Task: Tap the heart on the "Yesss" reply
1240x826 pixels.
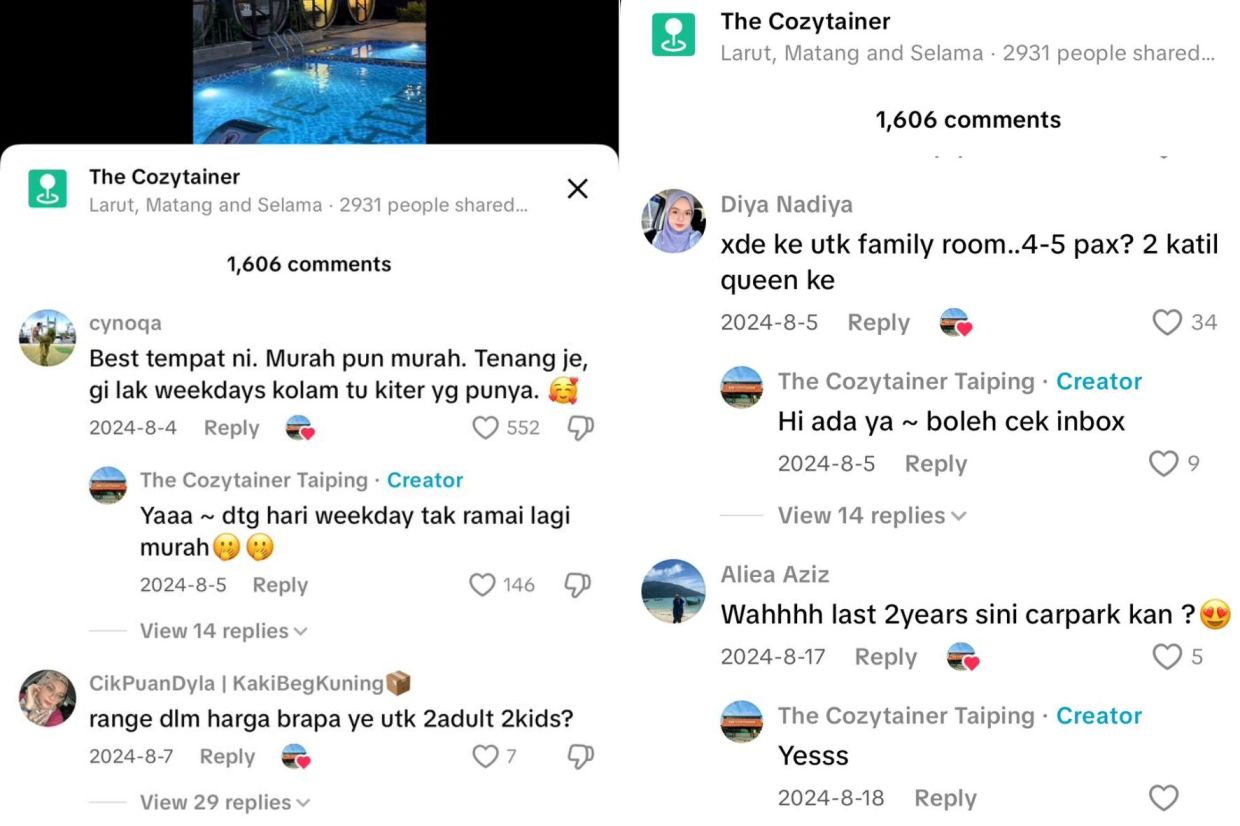Action: 1164,797
